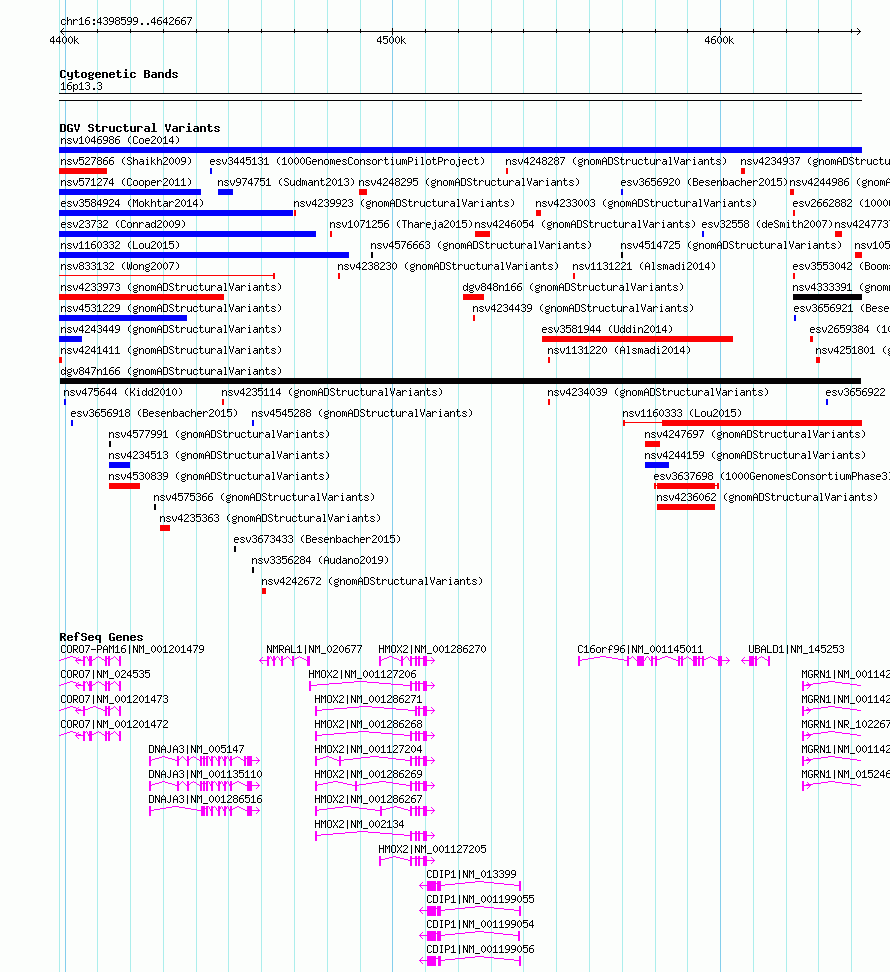Open esv3656918 (Besenbacher2015) variant label
This screenshot has width=890, height=972.
coord(154,413)
